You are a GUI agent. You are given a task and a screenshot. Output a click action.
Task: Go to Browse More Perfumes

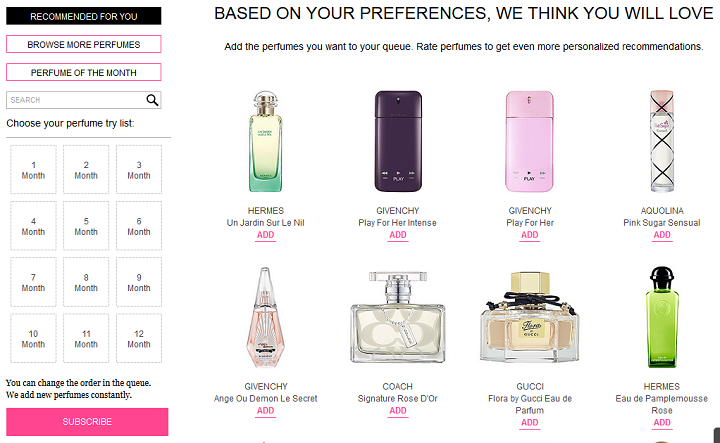pyautogui.click(x=83, y=45)
